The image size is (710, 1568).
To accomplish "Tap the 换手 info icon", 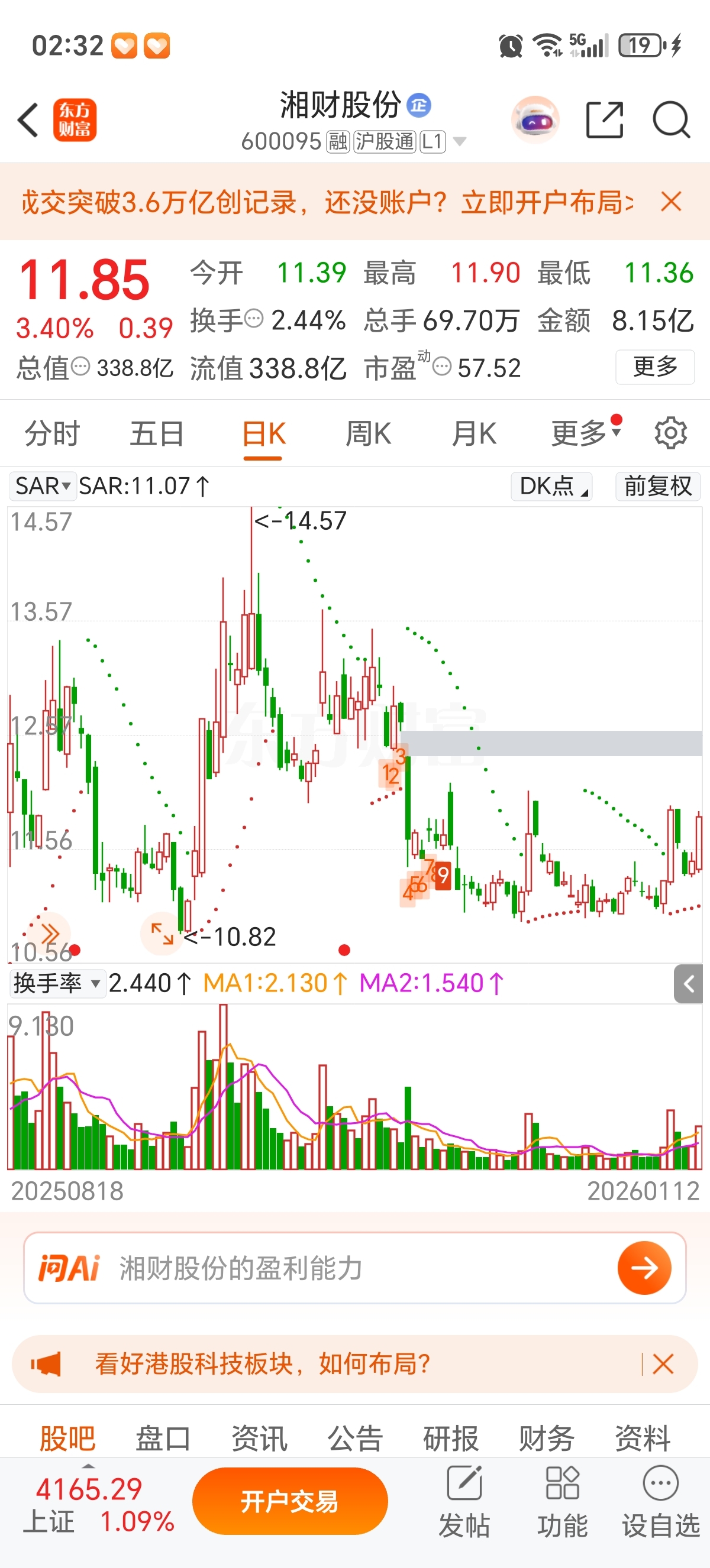I will click(x=253, y=318).
